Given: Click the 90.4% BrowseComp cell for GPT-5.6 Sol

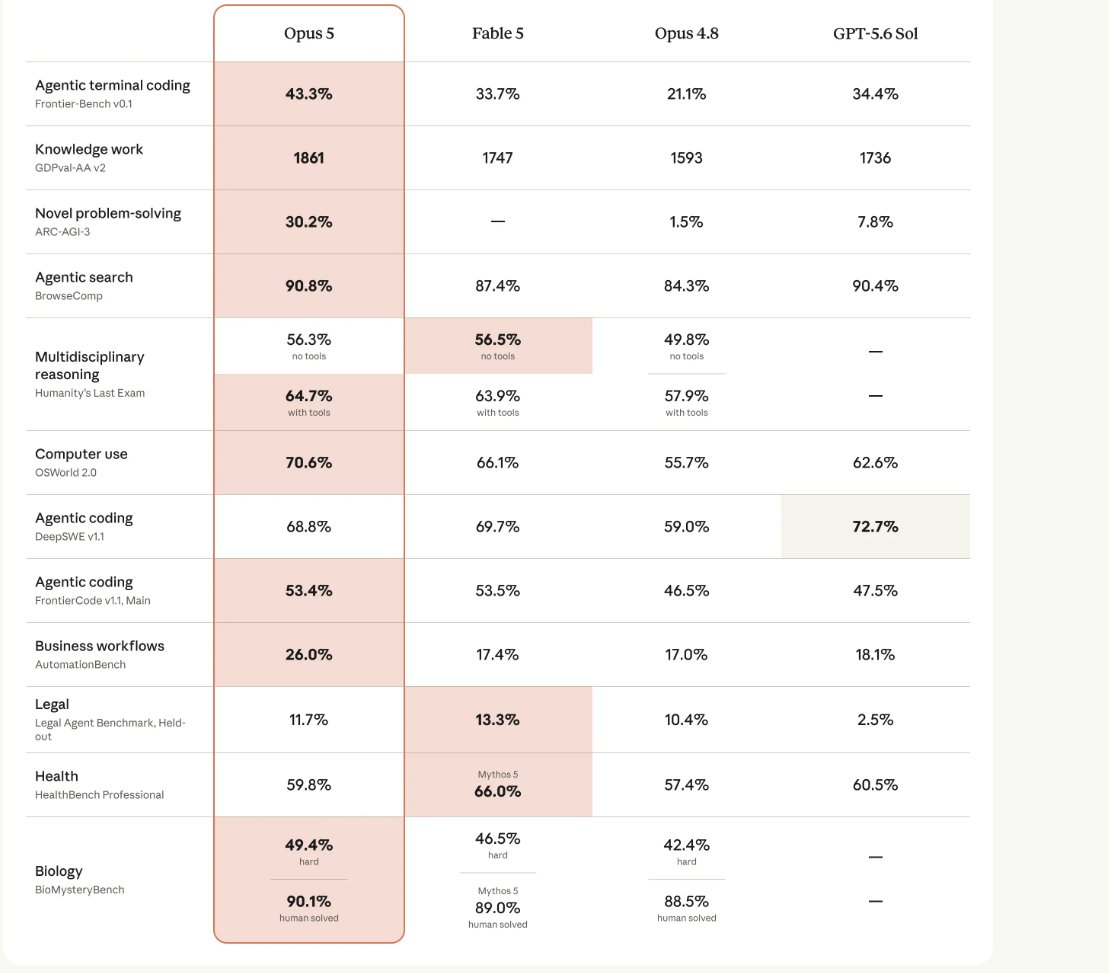Looking at the screenshot, I should click(876, 286).
